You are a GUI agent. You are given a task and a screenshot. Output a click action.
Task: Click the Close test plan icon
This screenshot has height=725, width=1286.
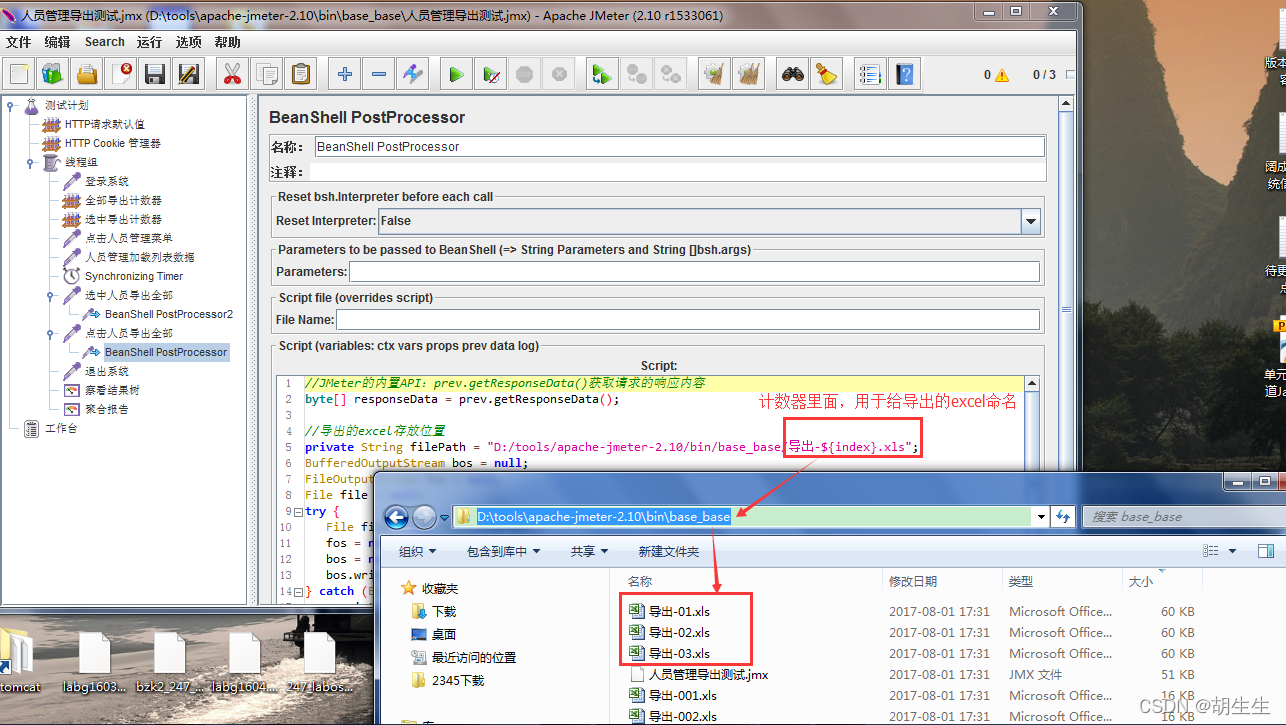pyautogui.click(x=121, y=74)
